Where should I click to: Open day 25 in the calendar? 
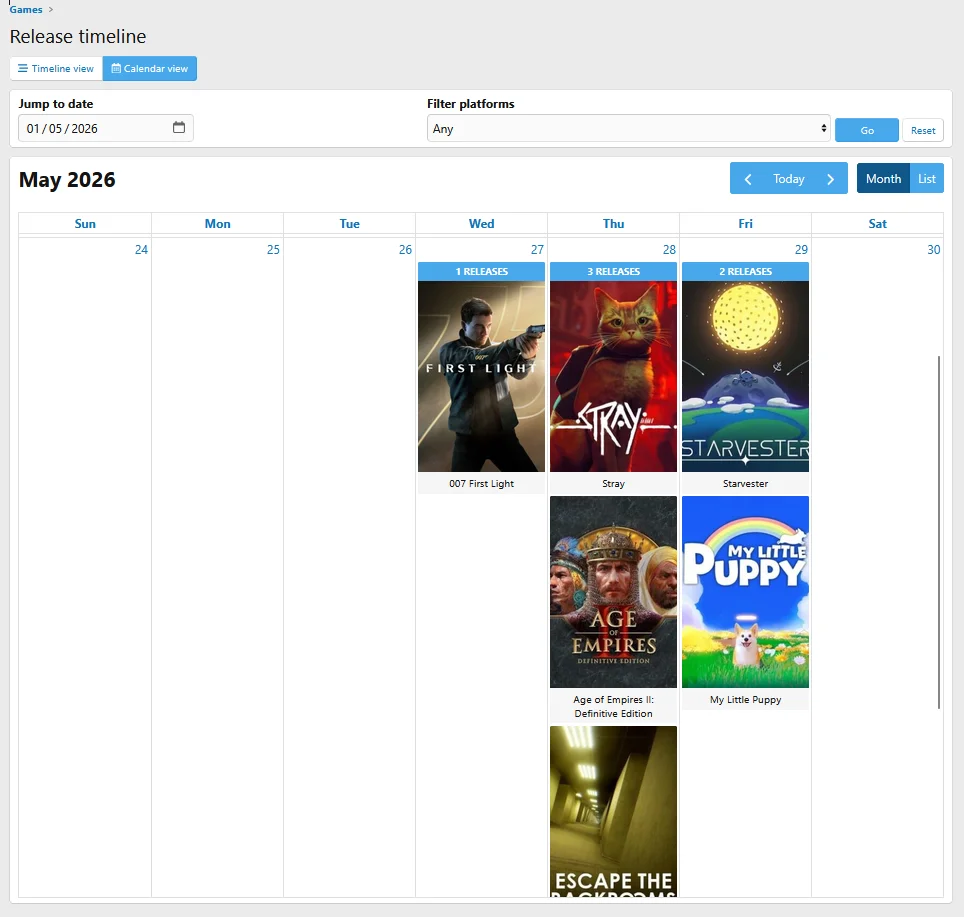(x=273, y=250)
